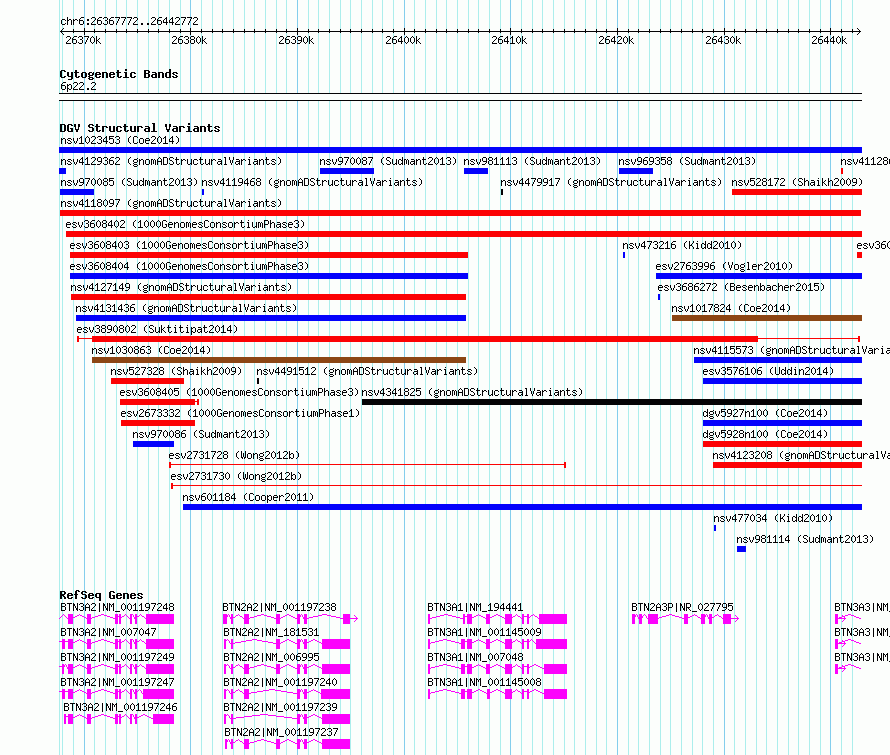890x755 pixels.
Task: Open nsv1030863 (Coe2014) variant label
Action: pyautogui.click(x=151, y=350)
